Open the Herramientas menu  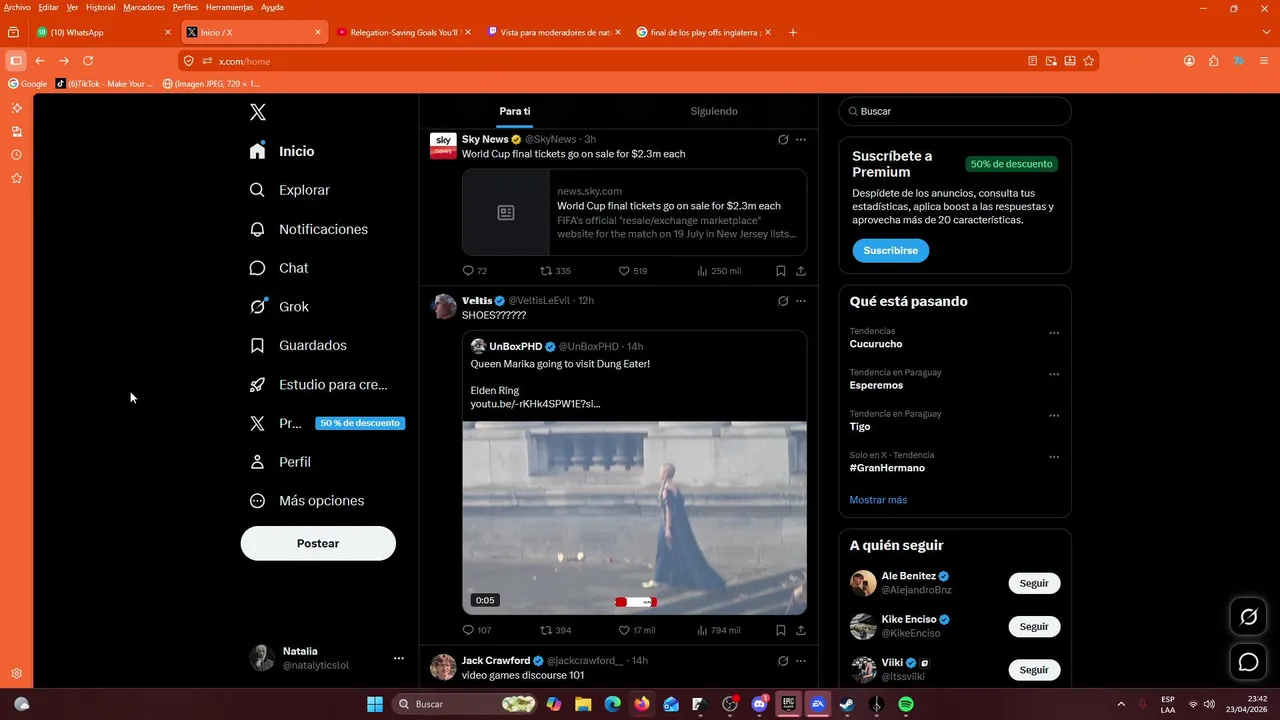(x=229, y=7)
